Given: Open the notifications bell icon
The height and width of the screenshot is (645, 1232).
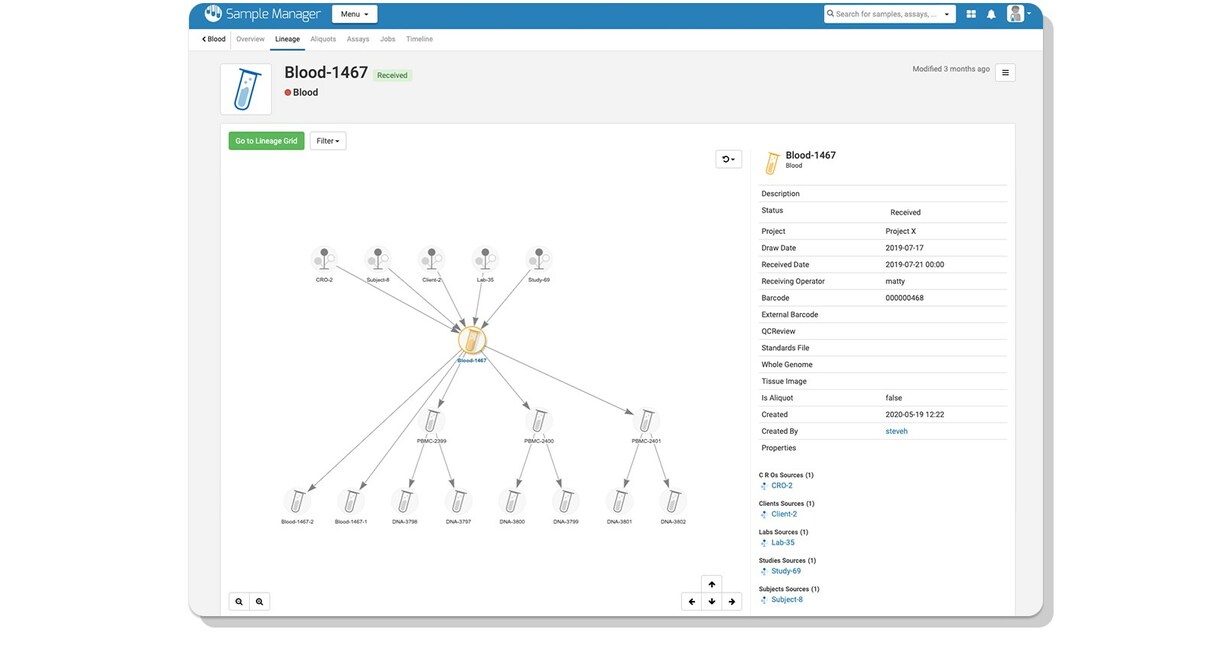Looking at the screenshot, I should 989,14.
